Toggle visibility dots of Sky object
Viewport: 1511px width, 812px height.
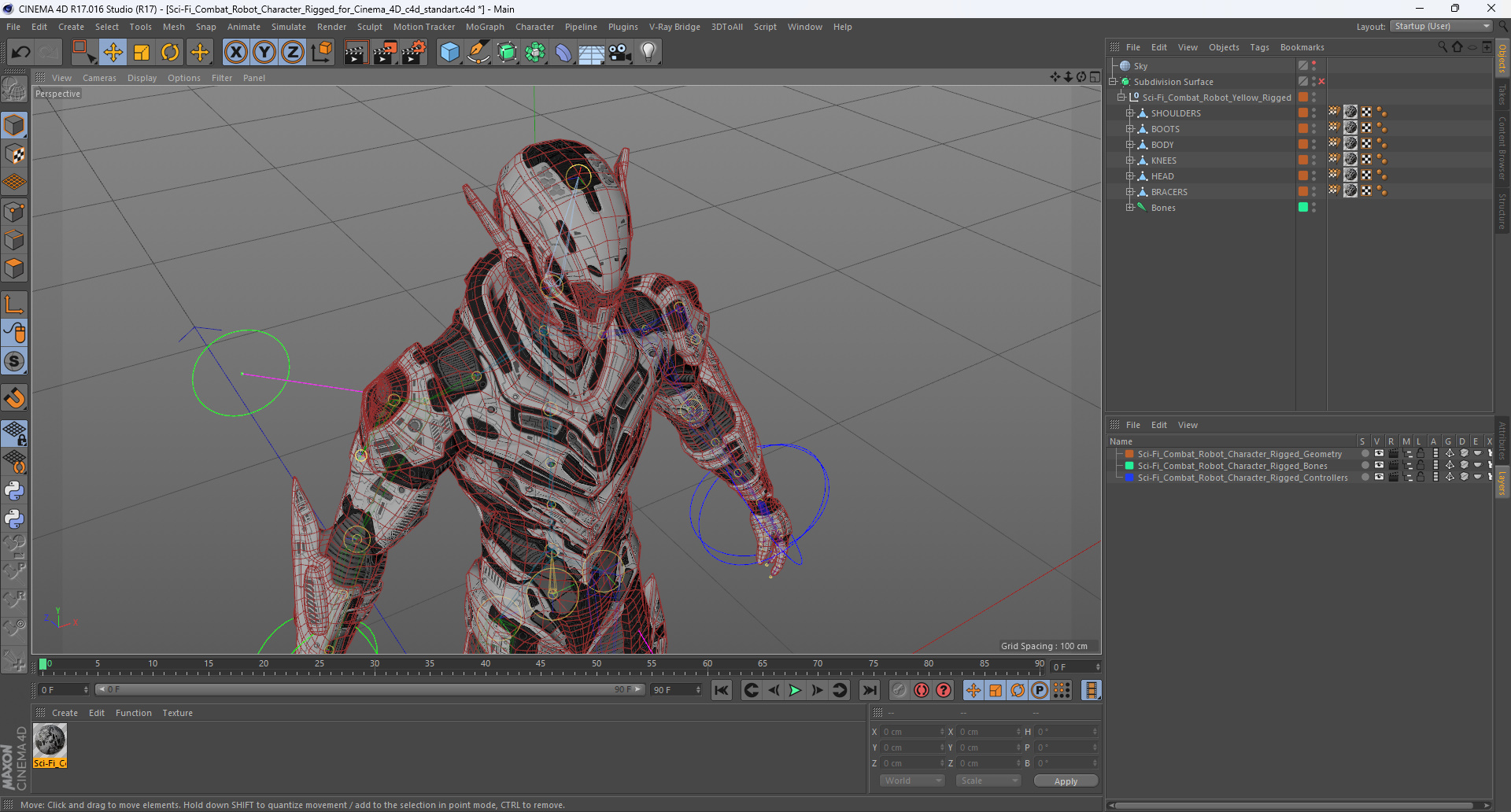coord(1313,66)
